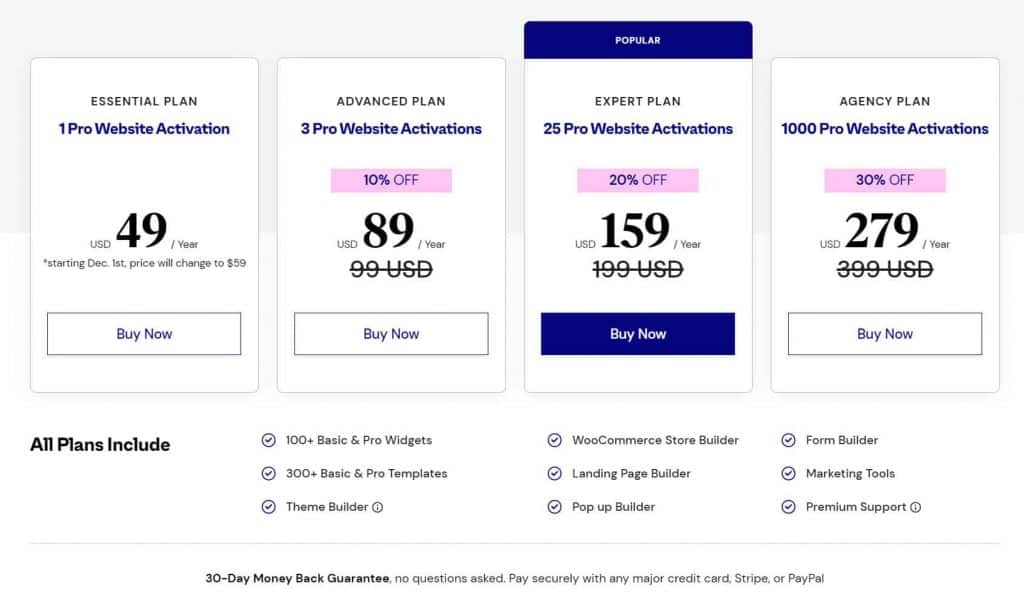
Task: Click checkmark icon next to WooCommerce Store Builder
Action: coord(554,440)
